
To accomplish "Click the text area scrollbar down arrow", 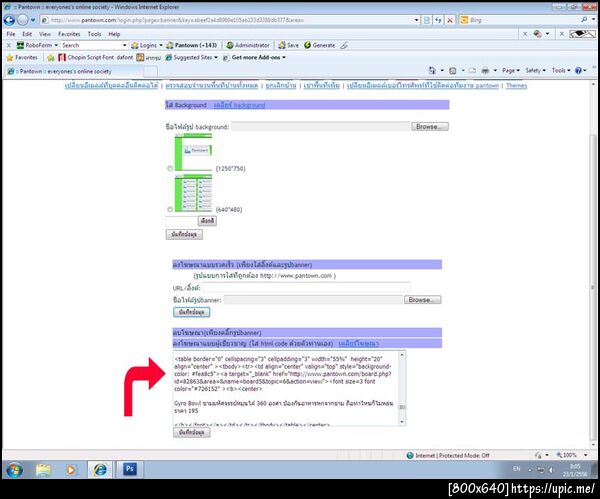I will point(402,422).
